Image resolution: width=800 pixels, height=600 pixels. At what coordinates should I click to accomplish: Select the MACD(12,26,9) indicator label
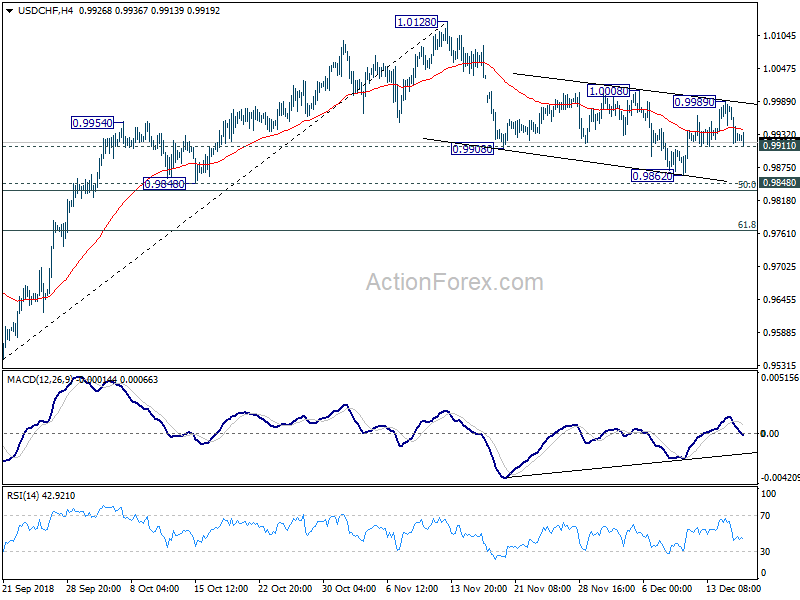40,380
